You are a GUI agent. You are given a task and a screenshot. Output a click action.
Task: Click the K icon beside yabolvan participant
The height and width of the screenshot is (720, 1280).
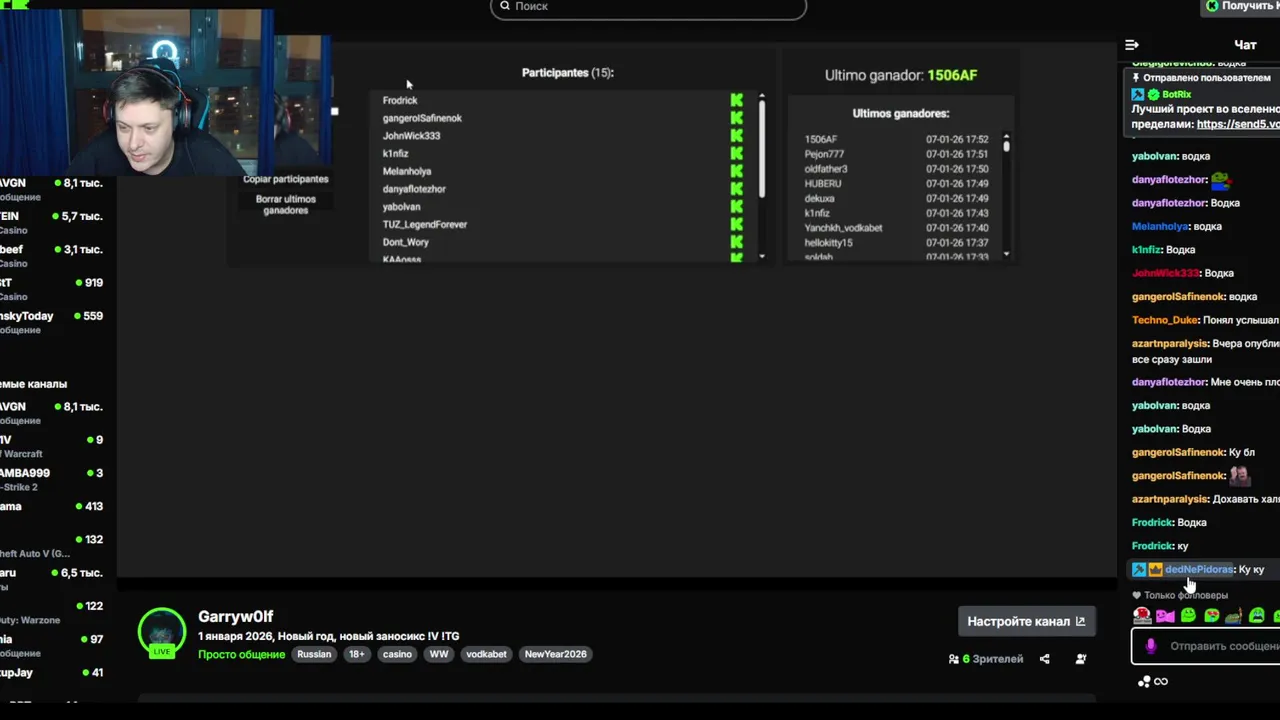pos(737,207)
